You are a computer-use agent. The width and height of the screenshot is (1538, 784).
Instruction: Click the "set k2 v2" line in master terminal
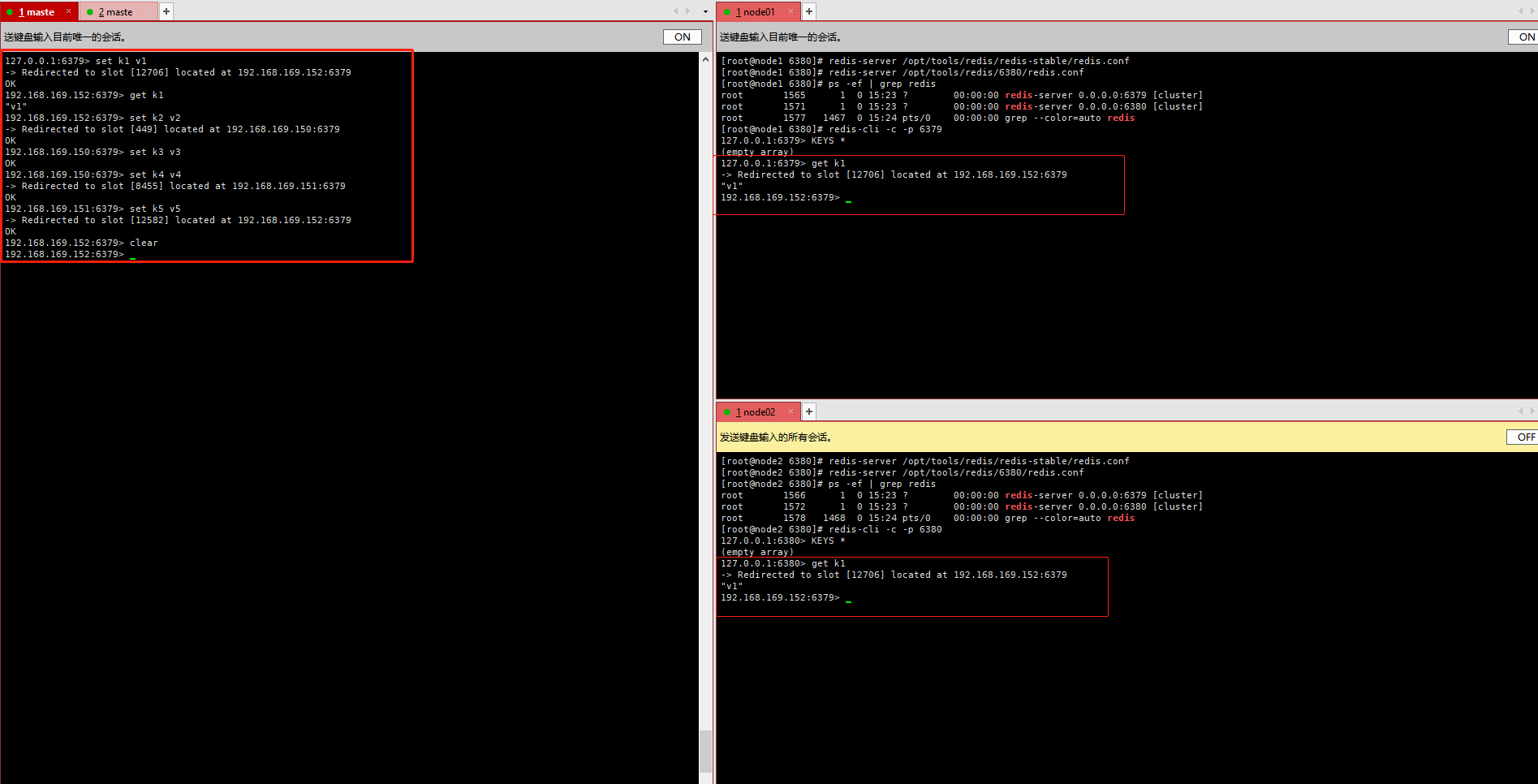point(93,118)
